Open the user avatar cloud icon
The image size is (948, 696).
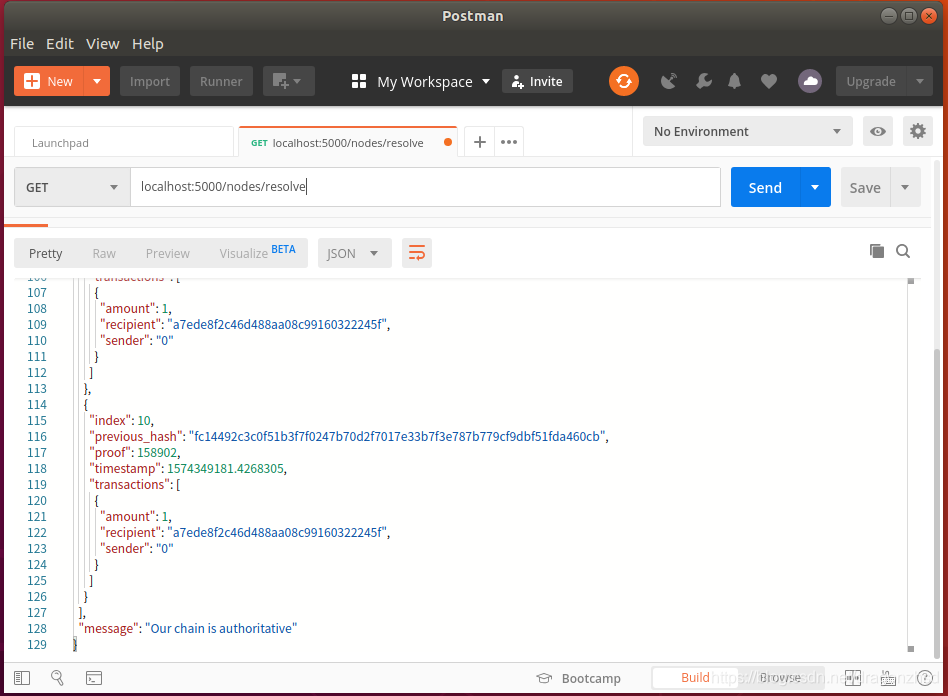(810, 81)
